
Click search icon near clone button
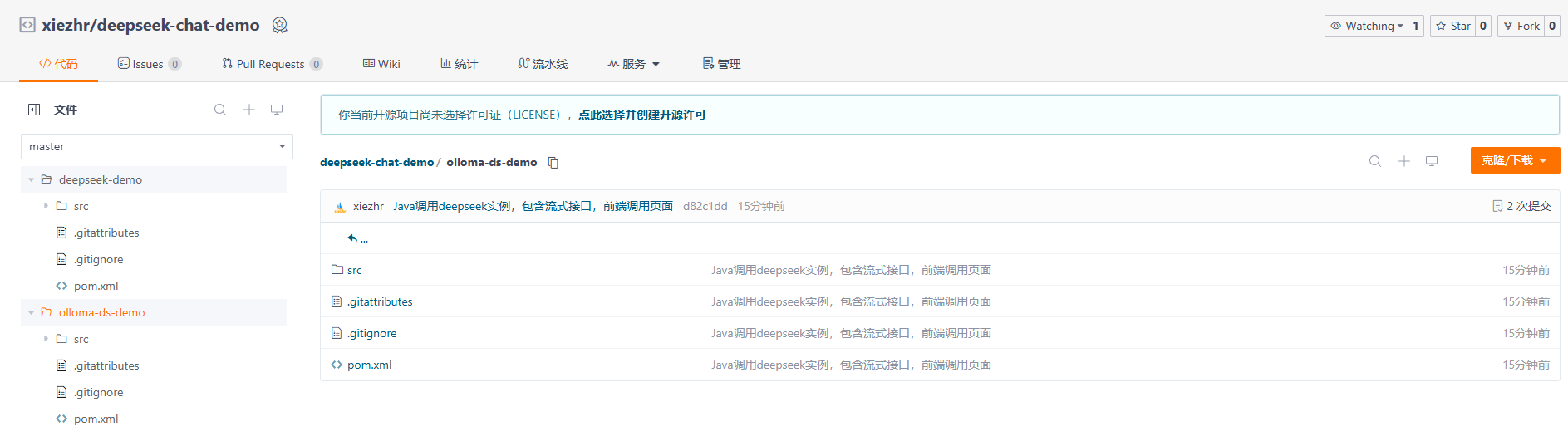(1375, 161)
